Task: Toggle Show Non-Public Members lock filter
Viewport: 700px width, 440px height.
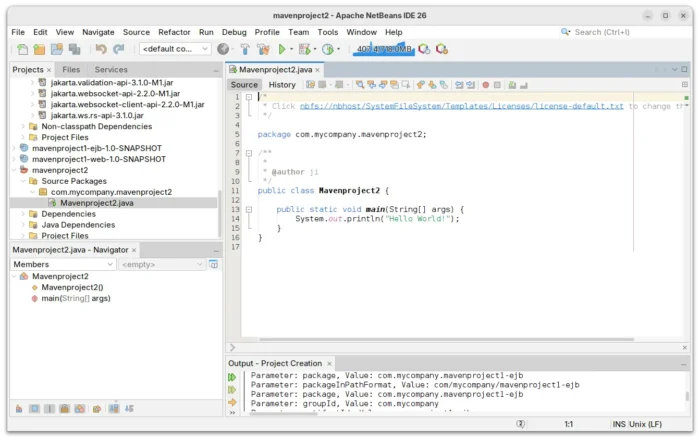Action: click(x=64, y=409)
